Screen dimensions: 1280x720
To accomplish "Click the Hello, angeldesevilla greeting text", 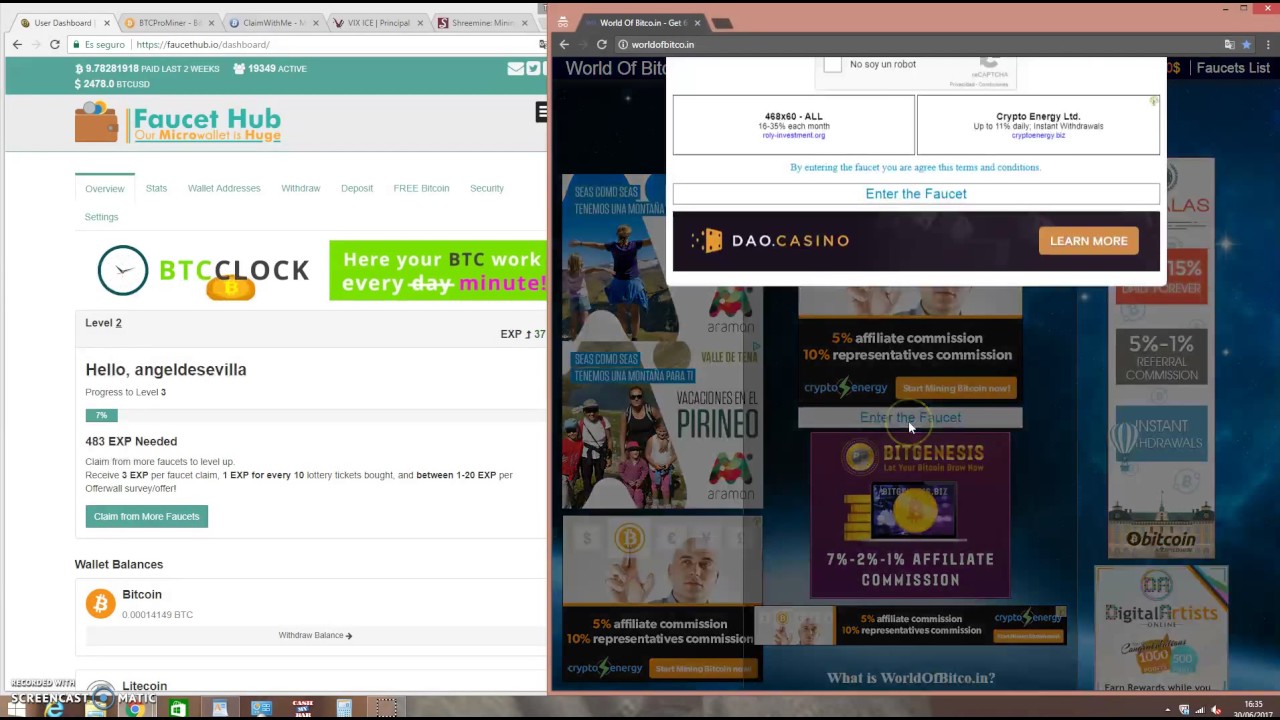I will (166, 369).
